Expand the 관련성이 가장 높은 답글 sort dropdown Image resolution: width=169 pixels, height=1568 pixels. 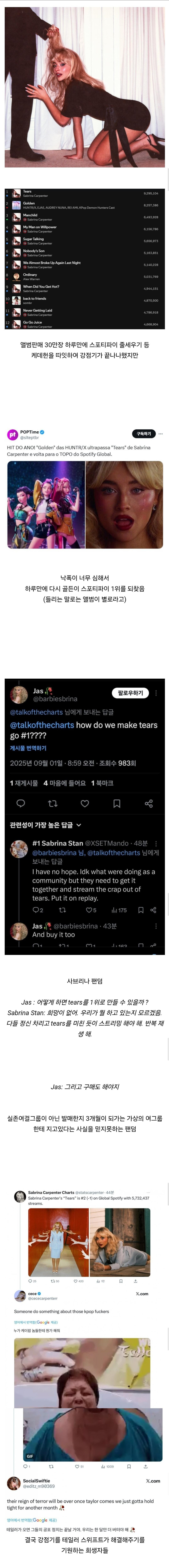(46, 825)
